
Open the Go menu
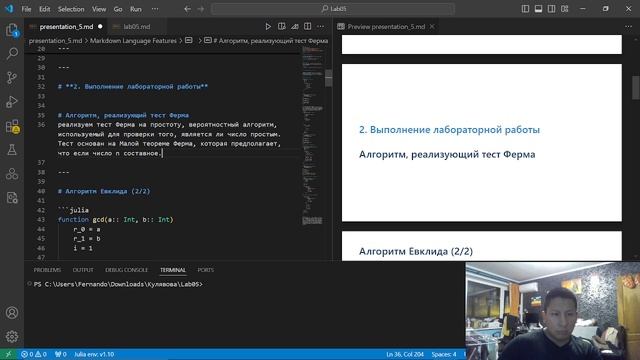[x=118, y=9]
